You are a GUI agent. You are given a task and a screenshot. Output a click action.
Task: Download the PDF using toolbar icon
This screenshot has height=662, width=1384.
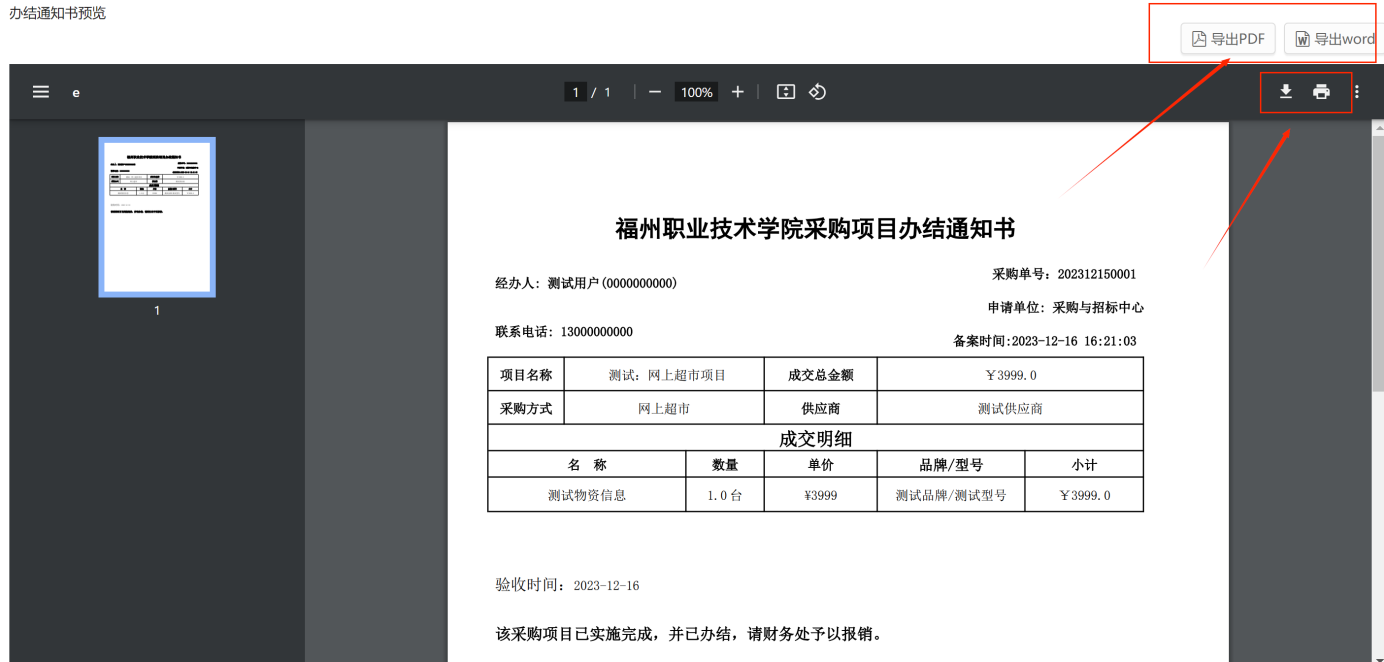pyautogui.click(x=1286, y=92)
